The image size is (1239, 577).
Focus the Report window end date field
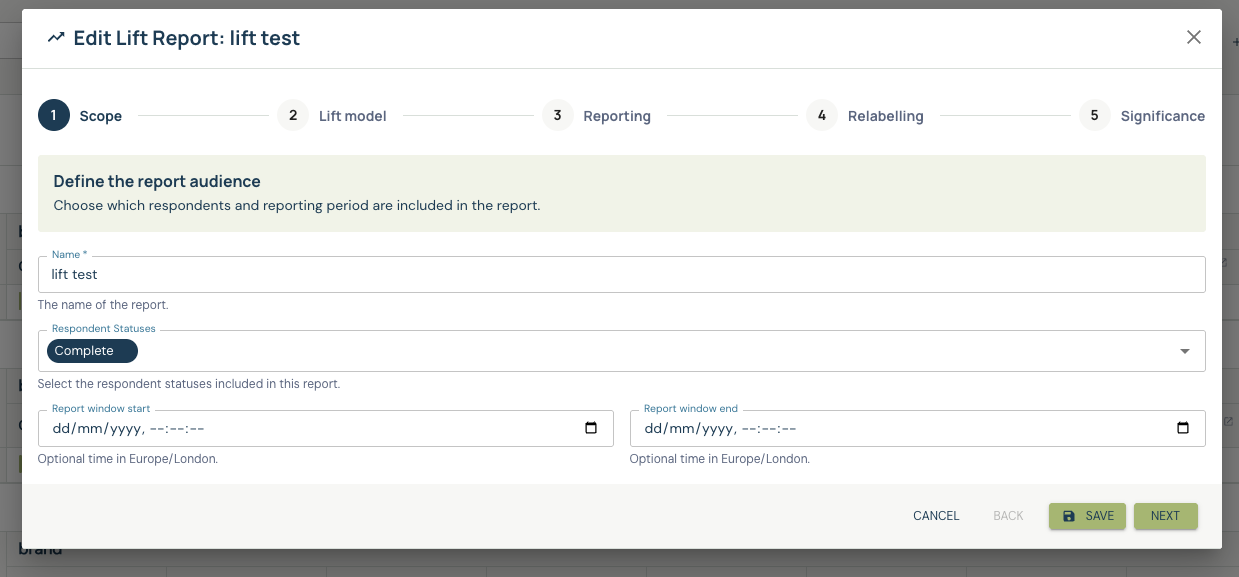click(917, 428)
